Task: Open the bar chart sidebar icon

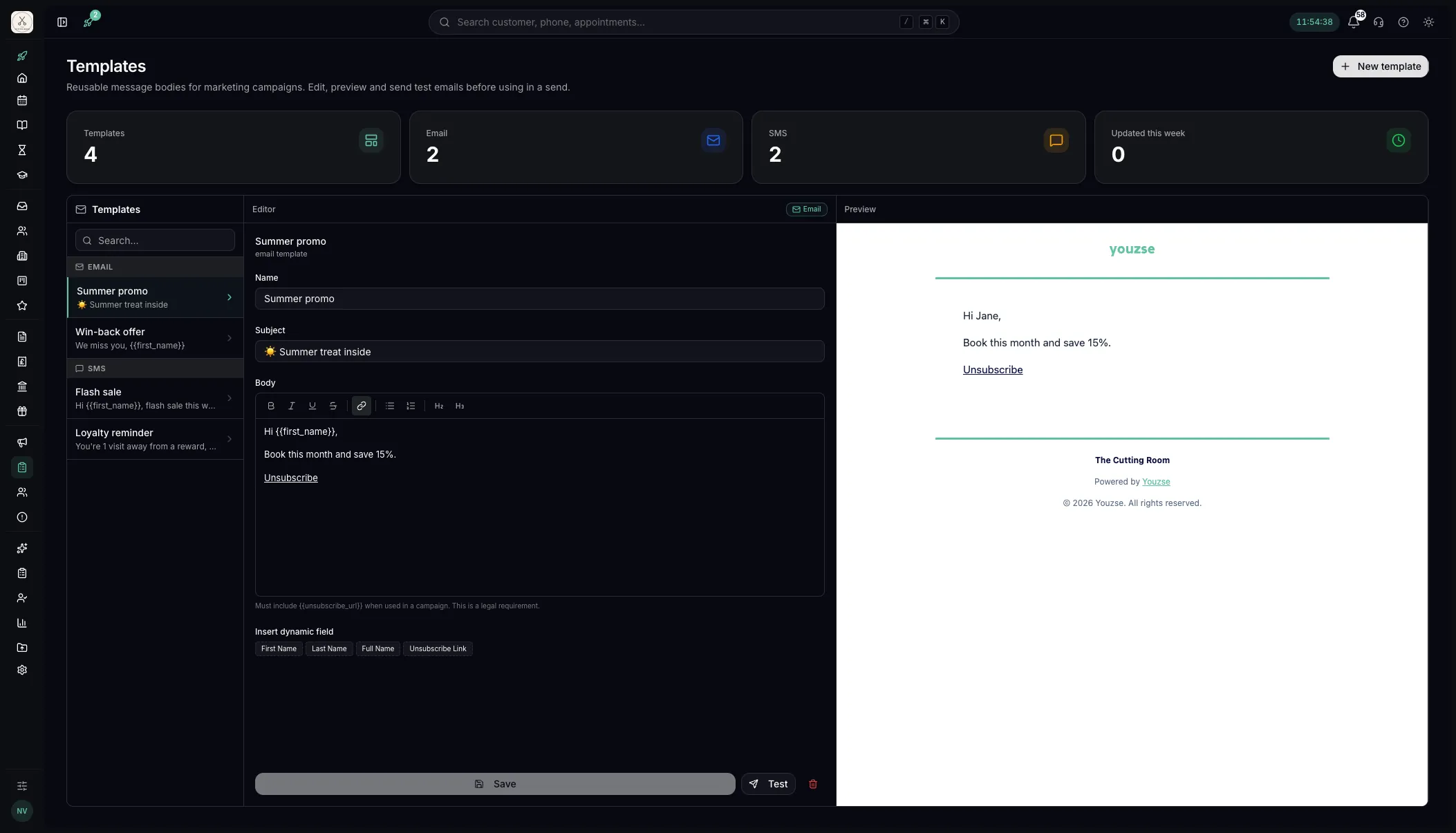Action: 22,623
